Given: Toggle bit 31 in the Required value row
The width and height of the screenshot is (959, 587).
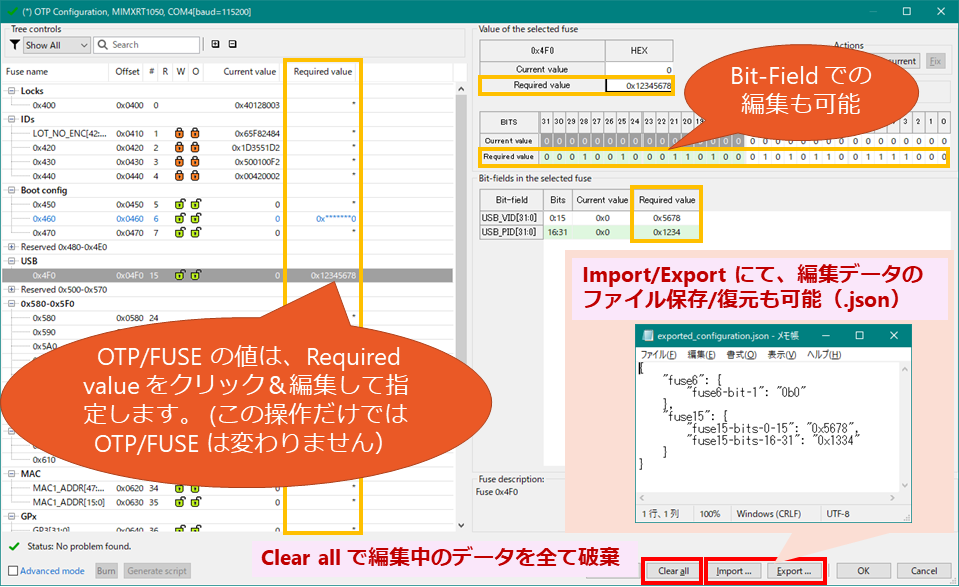Looking at the screenshot, I should 545,157.
